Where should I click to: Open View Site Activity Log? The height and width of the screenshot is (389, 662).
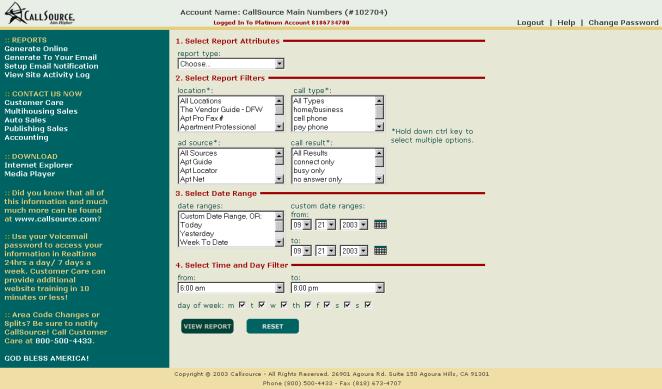pos(47,75)
